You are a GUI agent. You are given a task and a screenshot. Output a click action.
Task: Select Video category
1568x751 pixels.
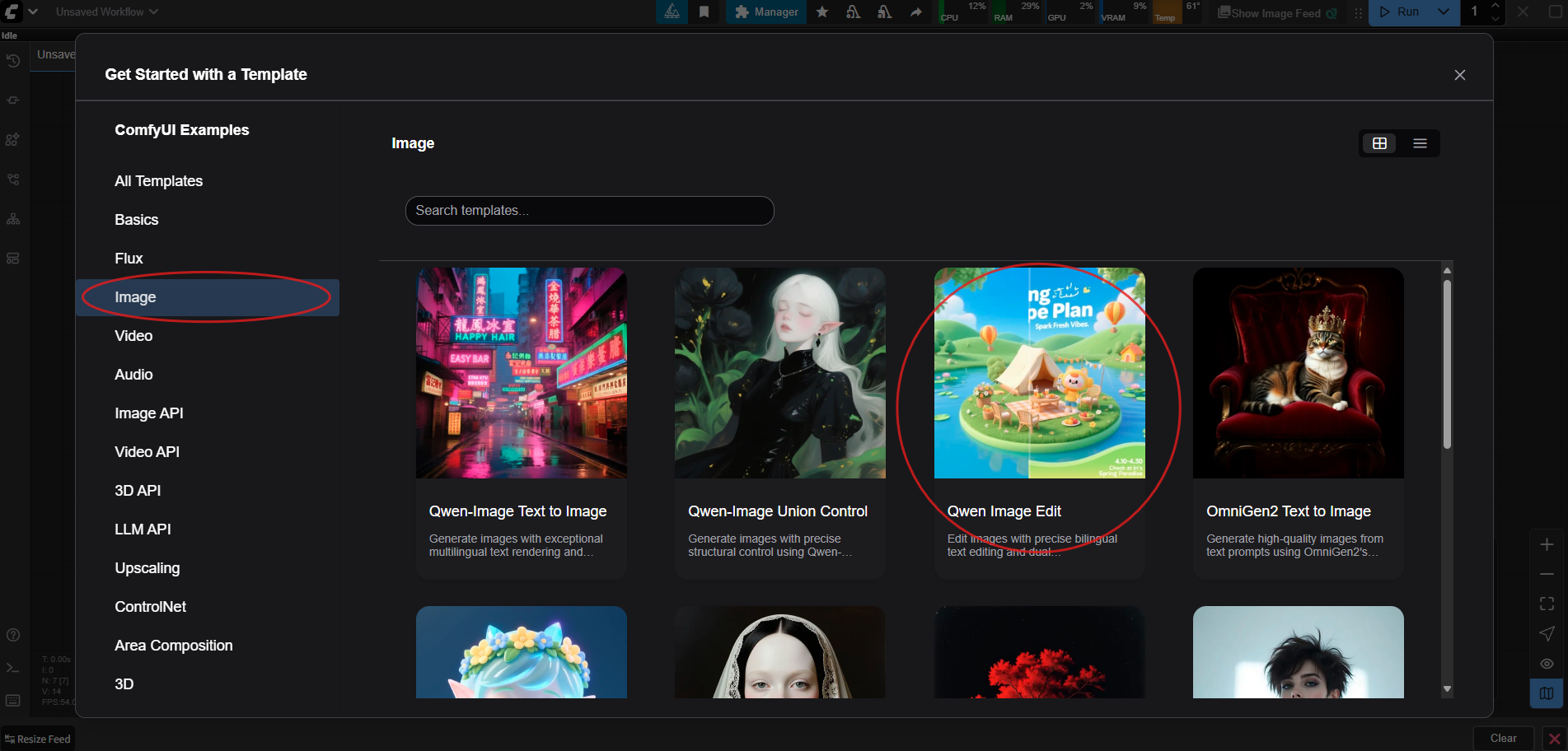(x=208, y=336)
